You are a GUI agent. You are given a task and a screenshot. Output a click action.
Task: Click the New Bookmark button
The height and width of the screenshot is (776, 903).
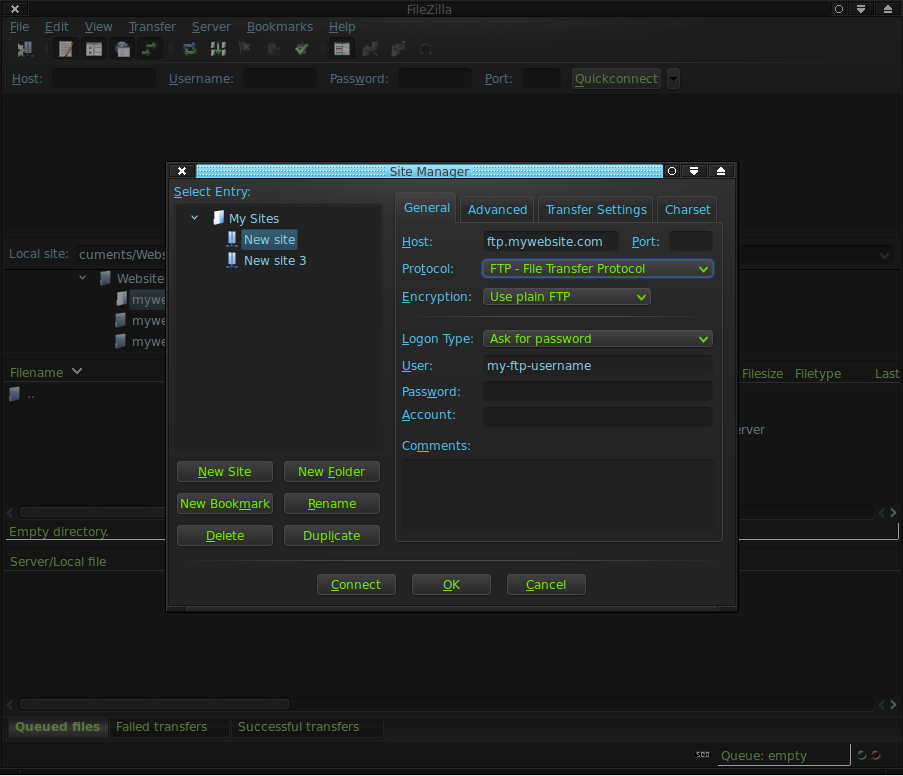225,504
